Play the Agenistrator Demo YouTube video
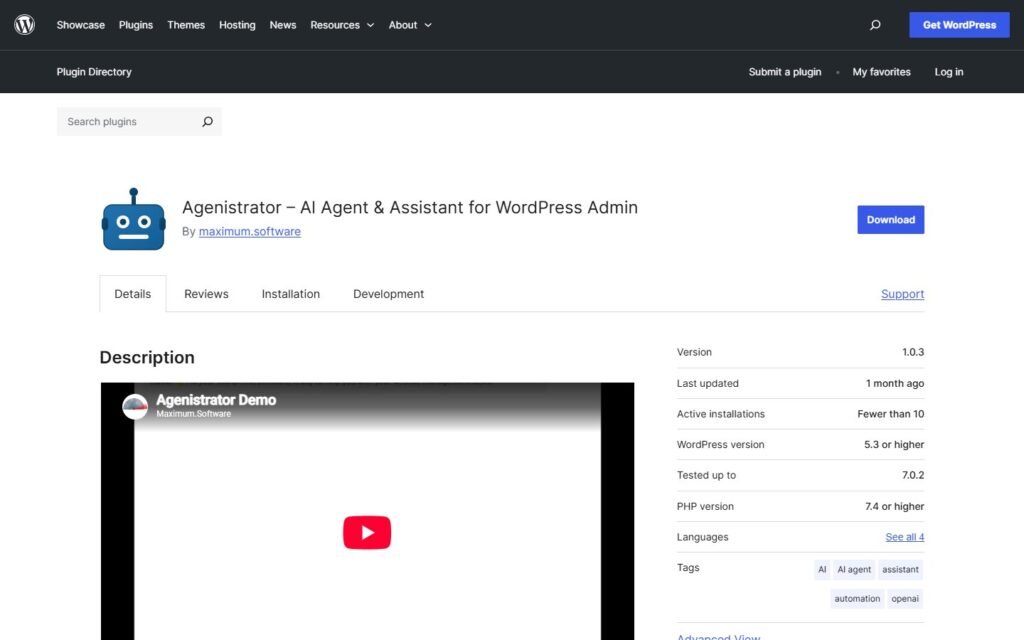 pyautogui.click(x=367, y=532)
